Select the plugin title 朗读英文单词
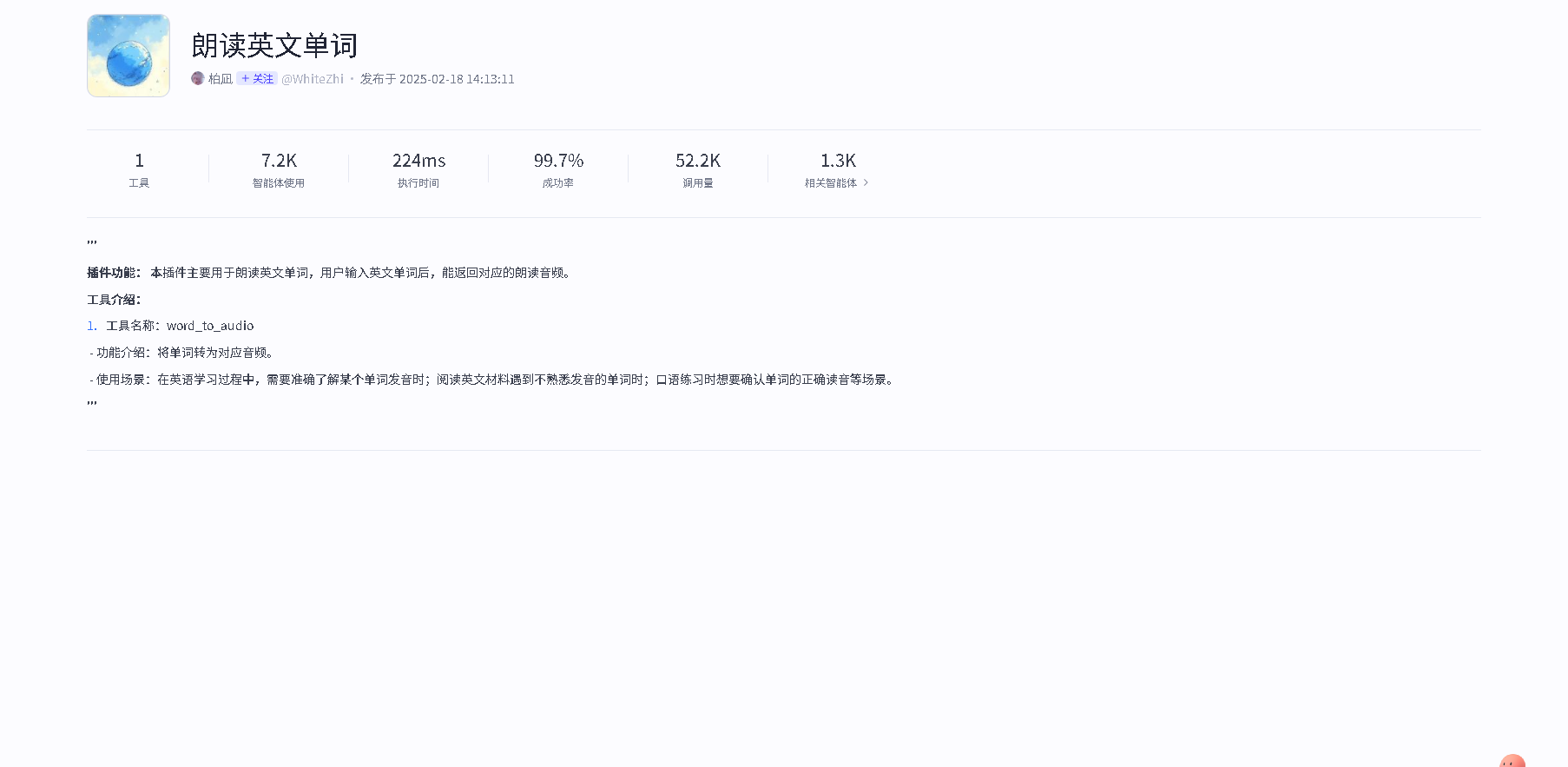This screenshot has height=767, width=1568. [x=274, y=45]
